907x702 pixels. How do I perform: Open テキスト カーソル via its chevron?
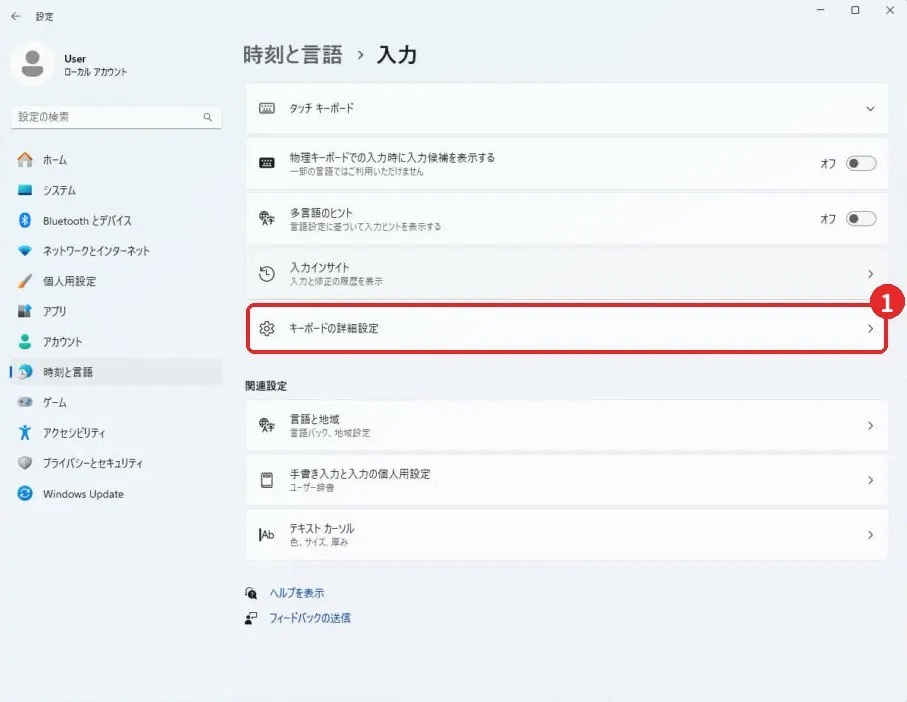click(x=871, y=535)
